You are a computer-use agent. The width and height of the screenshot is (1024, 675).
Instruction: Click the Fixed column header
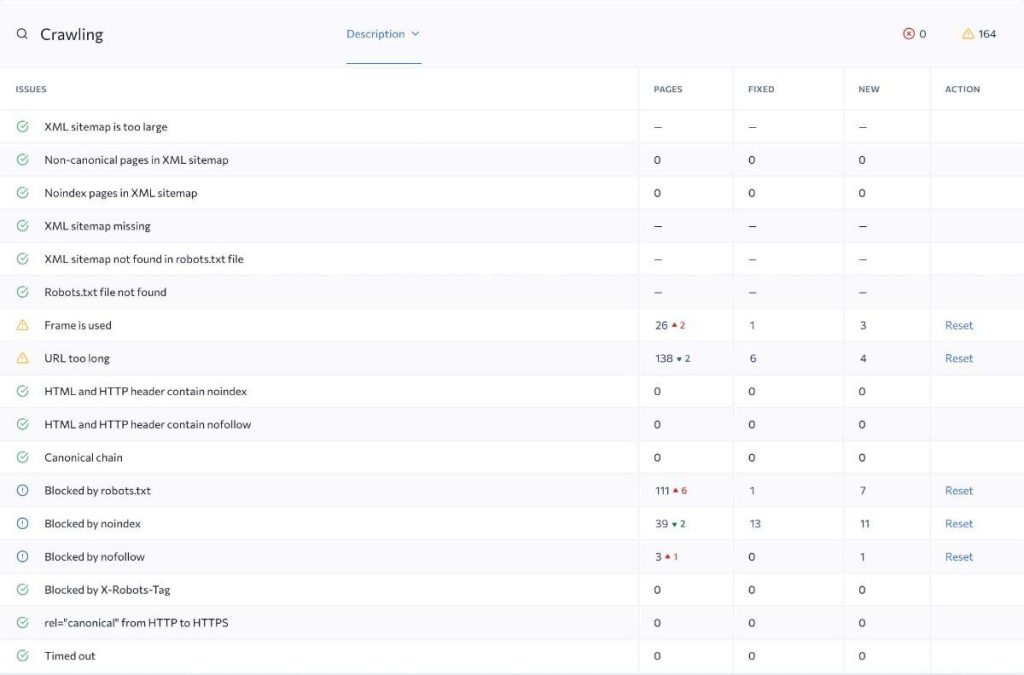pyautogui.click(x=761, y=89)
